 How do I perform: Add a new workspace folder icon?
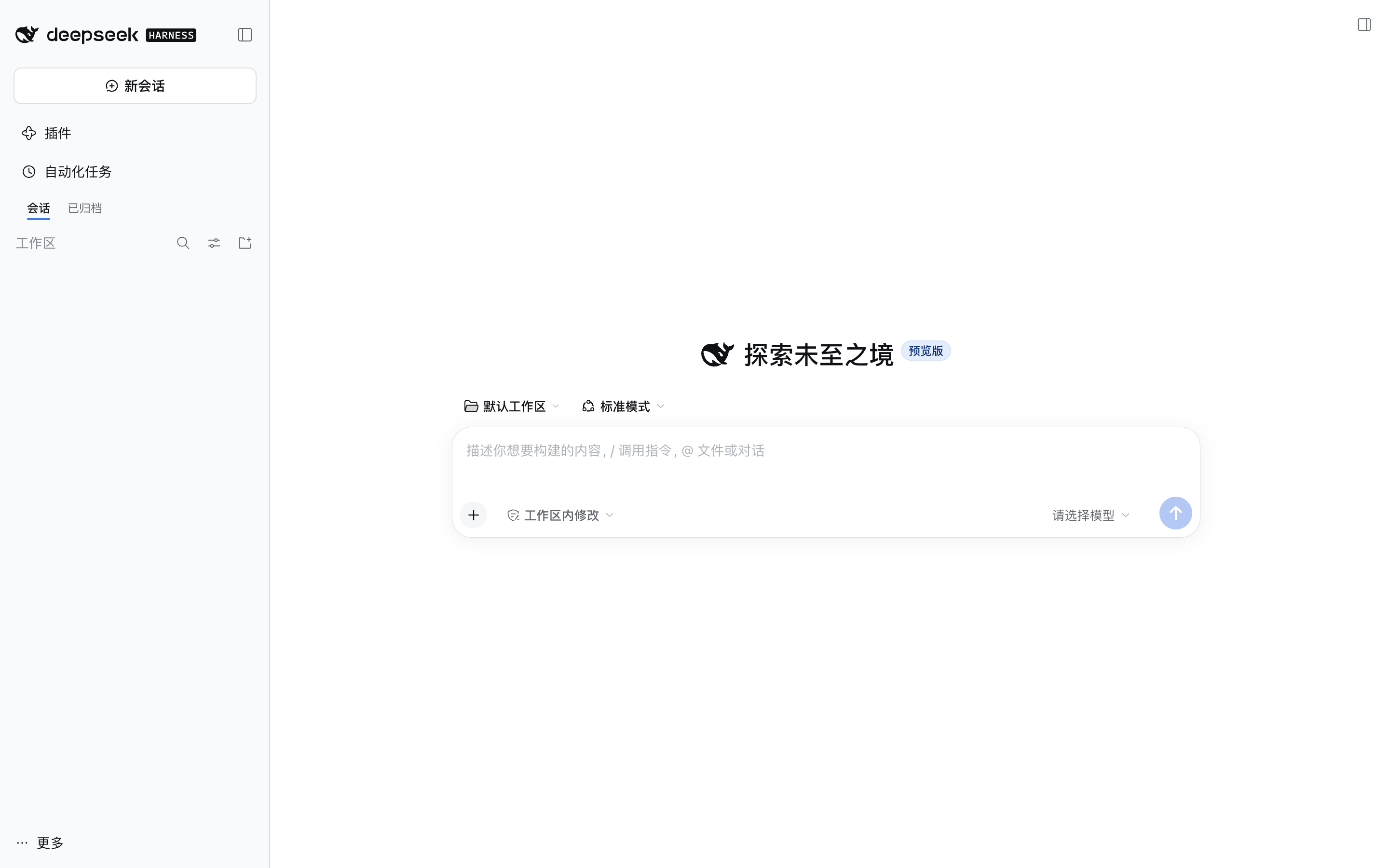(x=245, y=244)
